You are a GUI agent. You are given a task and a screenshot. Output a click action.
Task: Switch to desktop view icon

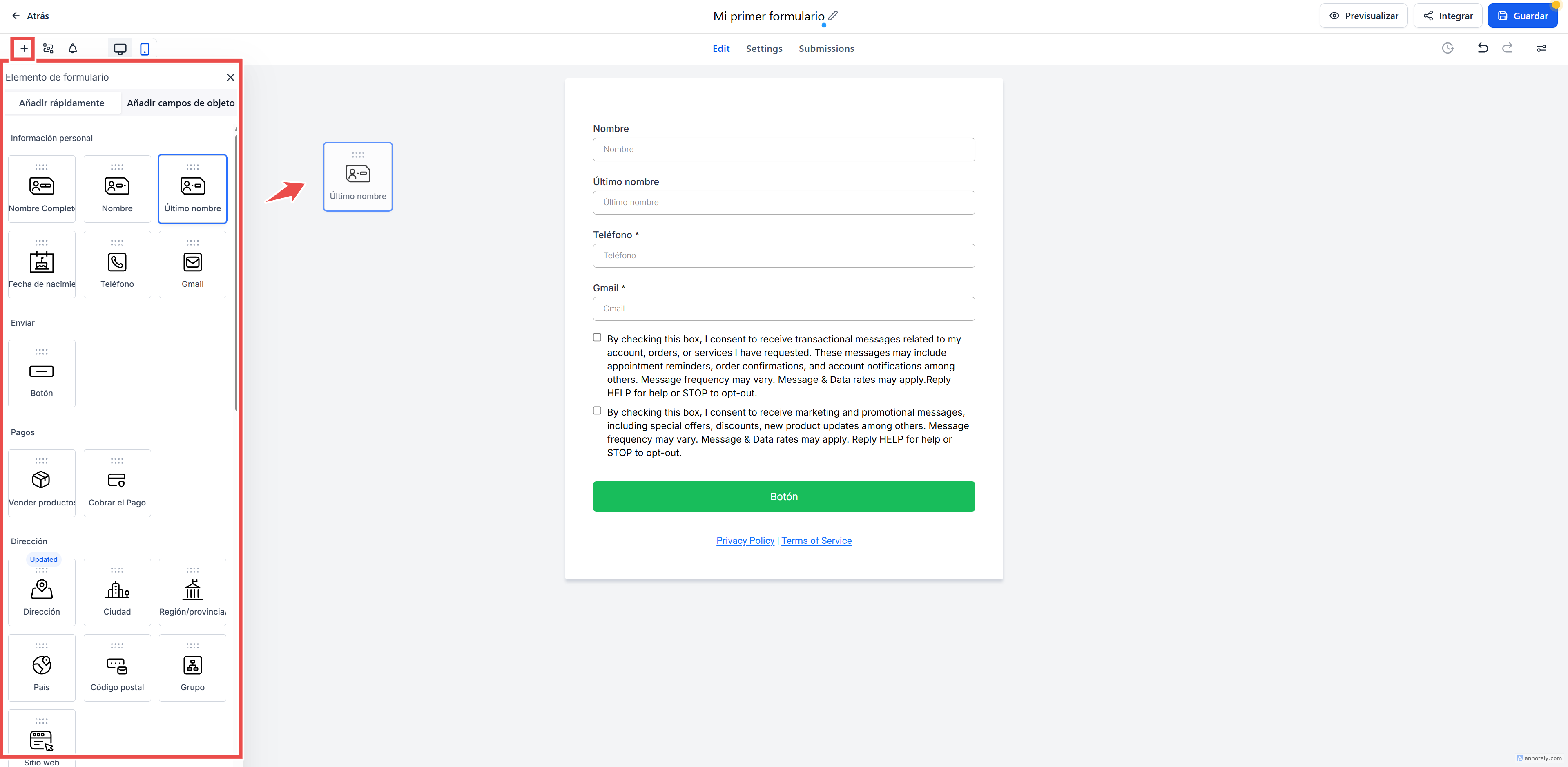(120, 49)
